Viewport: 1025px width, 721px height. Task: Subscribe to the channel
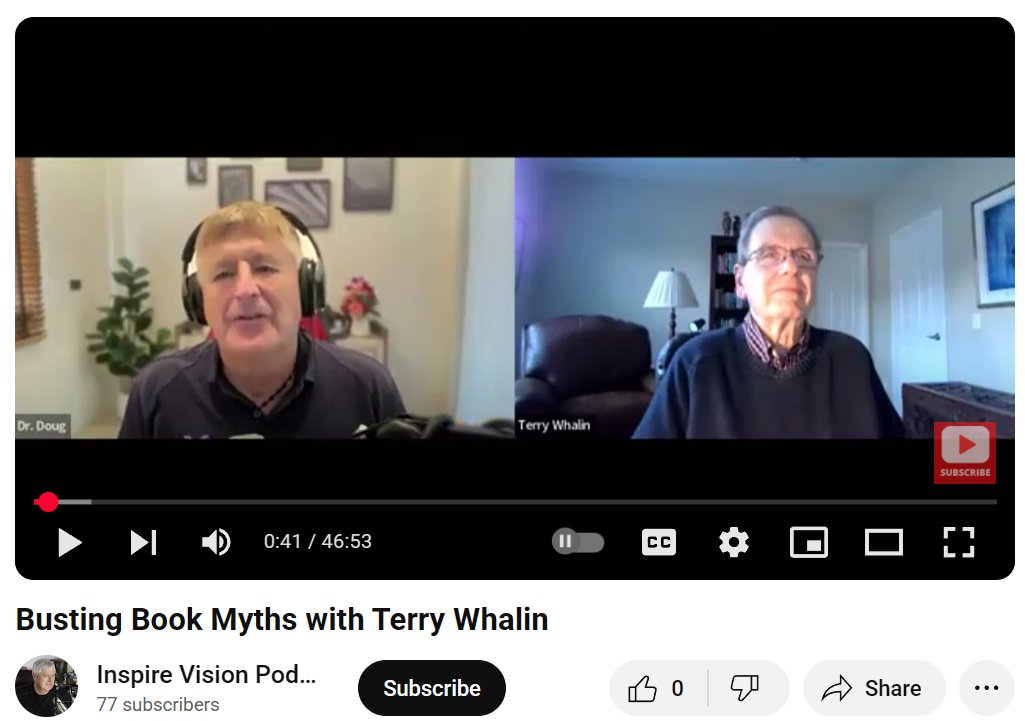tap(431, 688)
